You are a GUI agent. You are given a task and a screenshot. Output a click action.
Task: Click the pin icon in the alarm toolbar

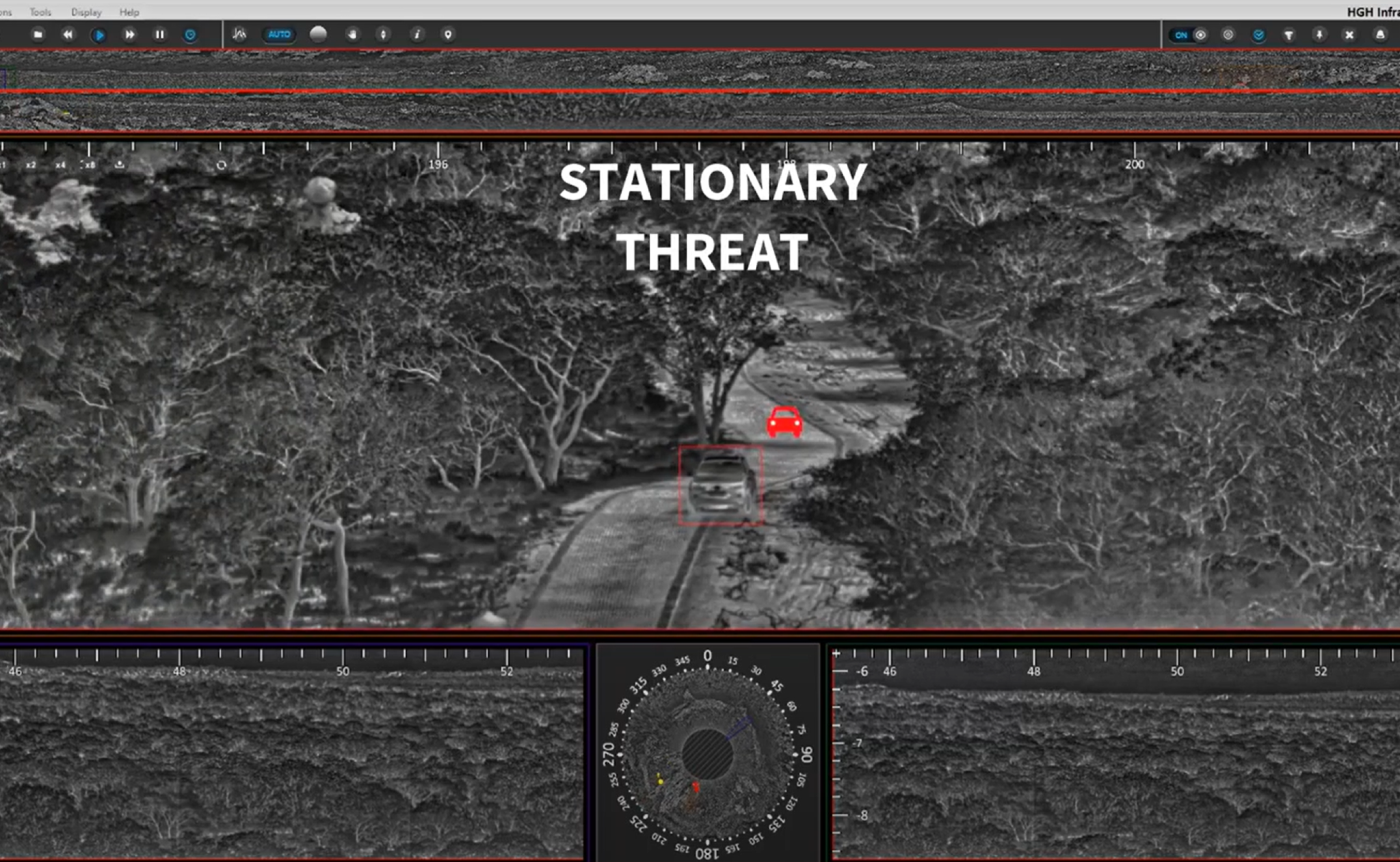coord(1320,35)
